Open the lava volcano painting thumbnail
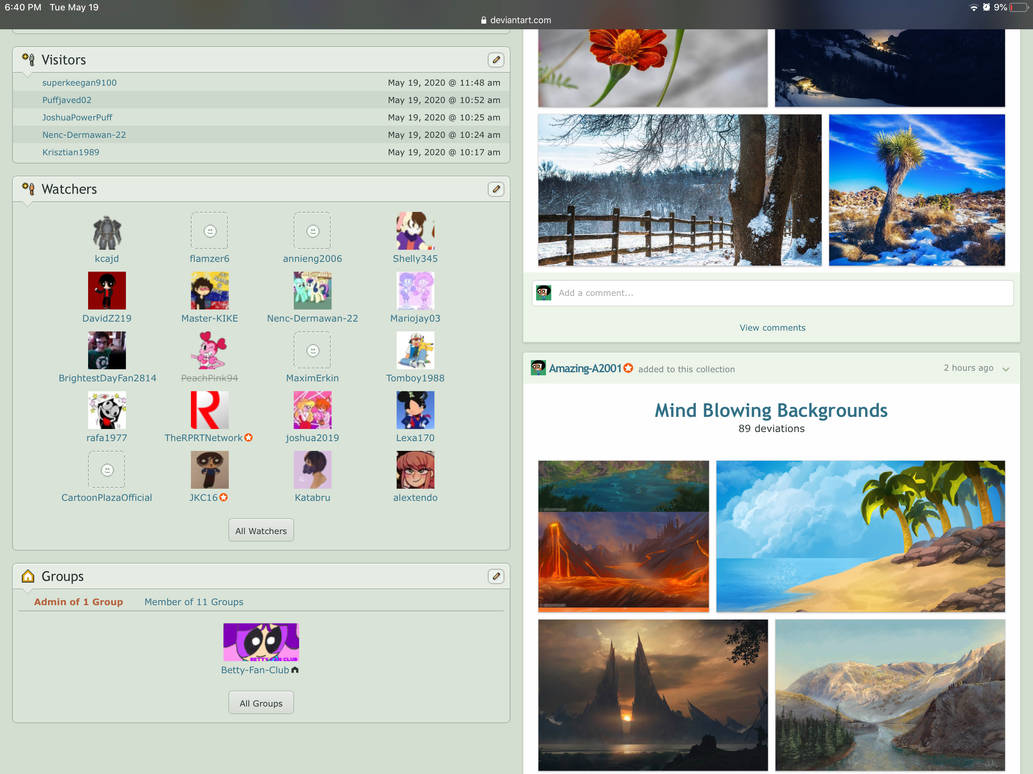This screenshot has height=774, width=1033. point(623,536)
